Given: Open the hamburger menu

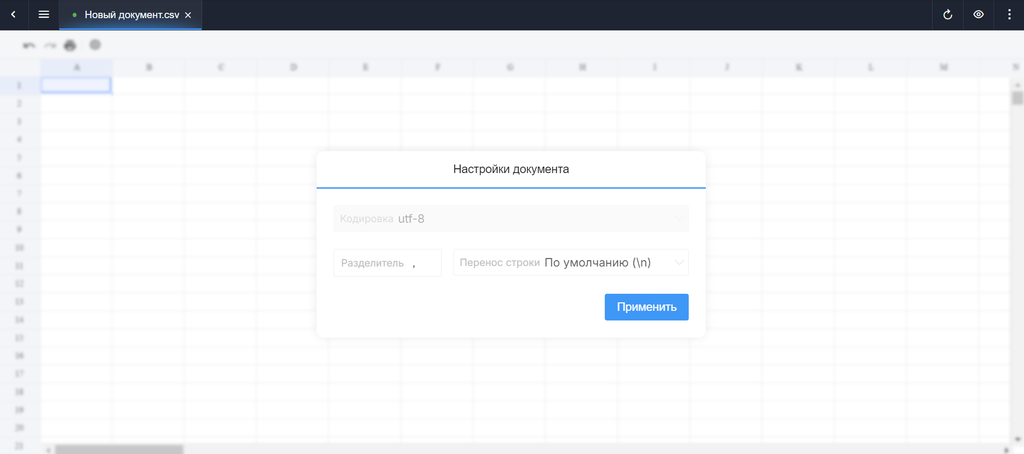Looking at the screenshot, I should [x=44, y=14].
